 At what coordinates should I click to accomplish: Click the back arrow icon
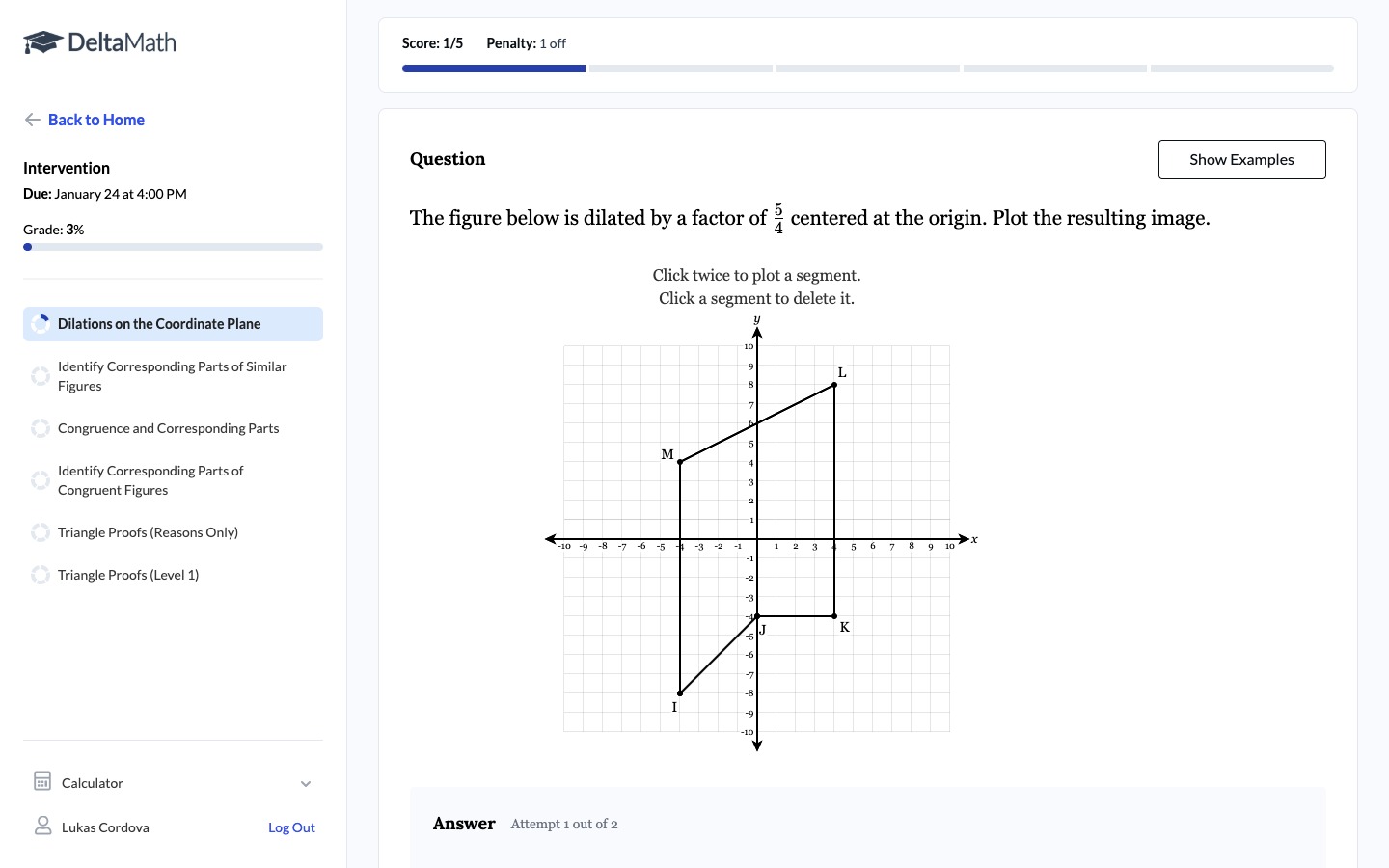(x=32, y=120)
